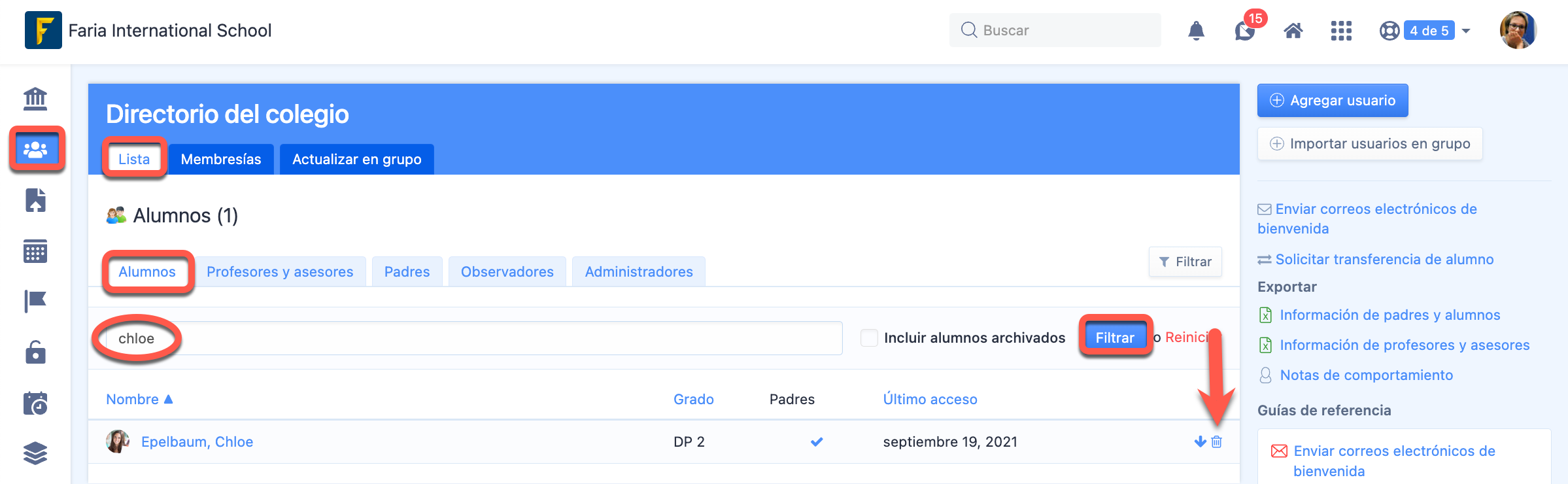
Task: Click Agregar usuario button
Action: (x=1332, y=101)
